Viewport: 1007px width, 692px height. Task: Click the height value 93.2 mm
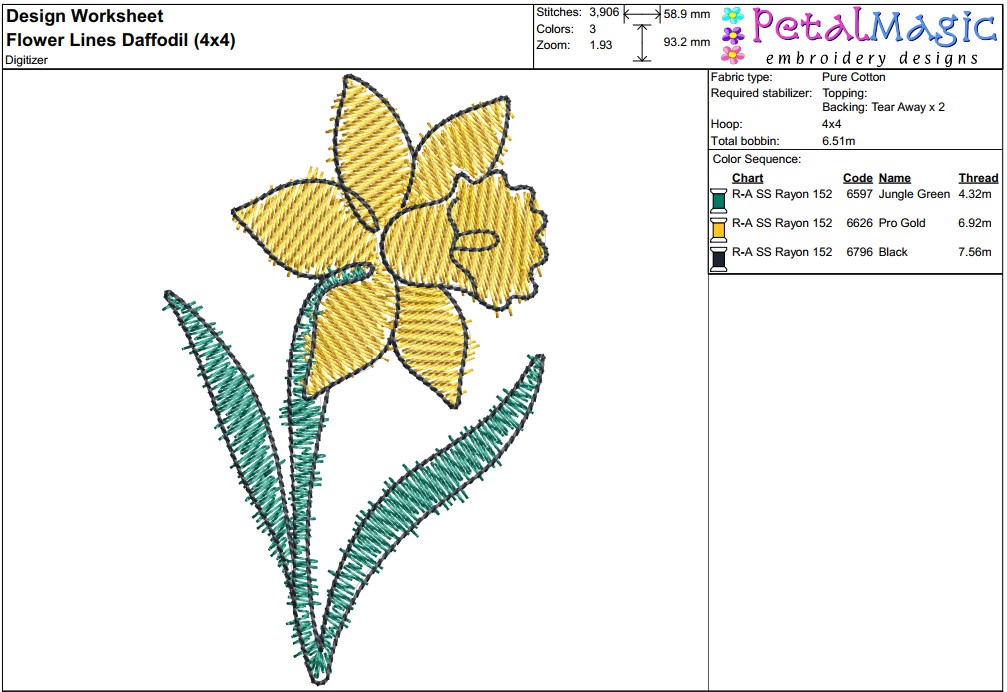[687, 42]
